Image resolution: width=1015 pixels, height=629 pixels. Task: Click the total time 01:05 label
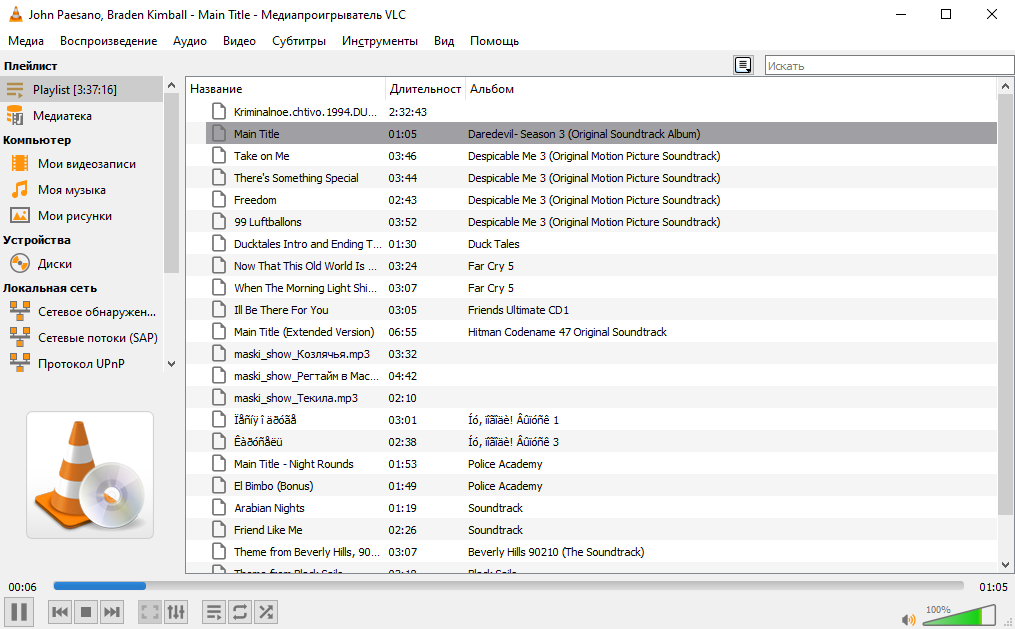pos(993,587)
